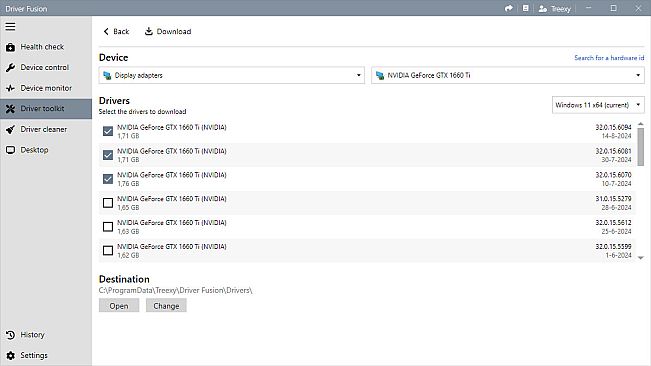Screen dimensions: 651x366
Task: Click the Treexy user account icon
Action: tap(543, 9)
